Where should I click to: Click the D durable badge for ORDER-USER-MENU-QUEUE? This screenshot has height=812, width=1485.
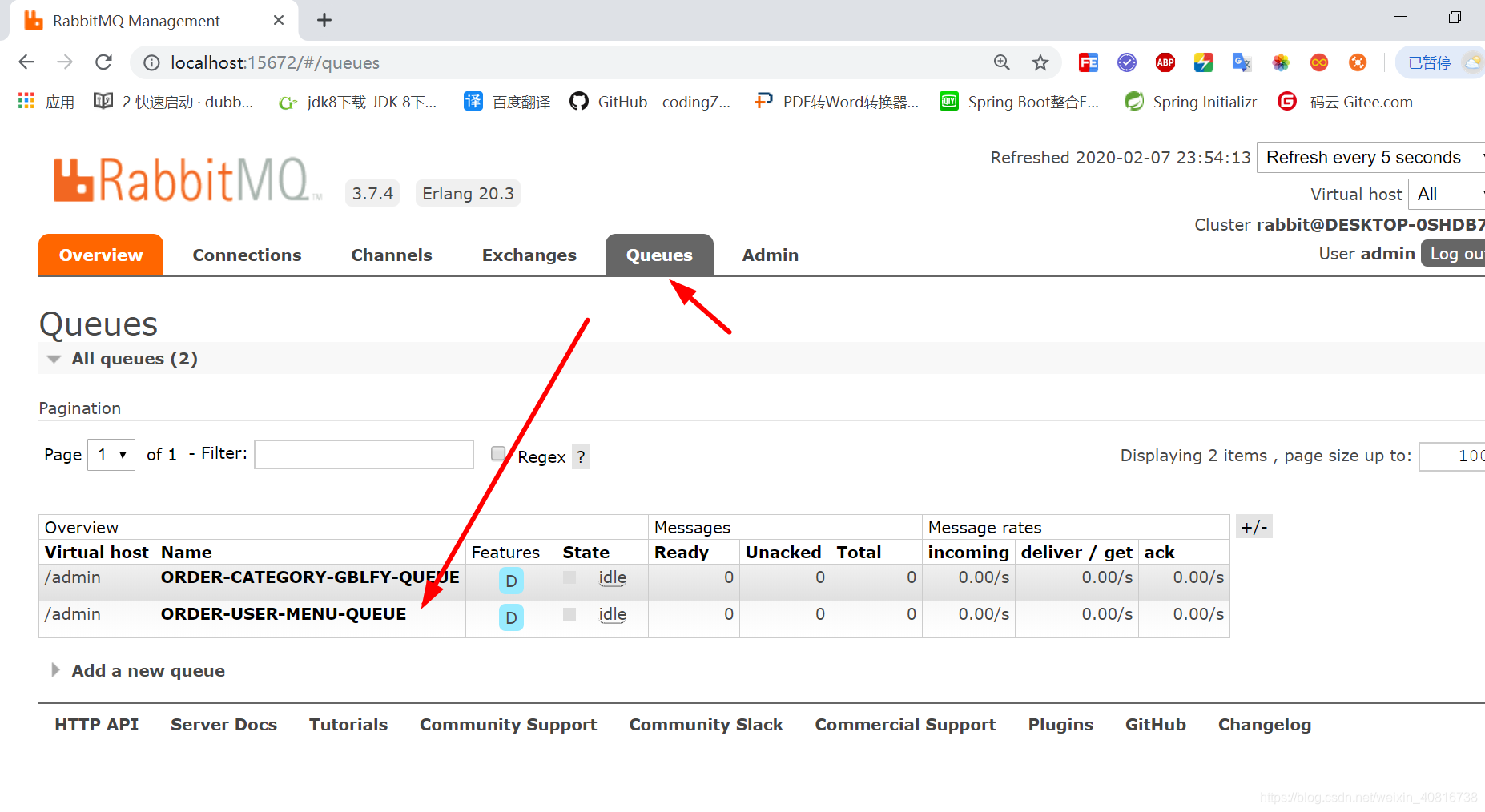511,617
